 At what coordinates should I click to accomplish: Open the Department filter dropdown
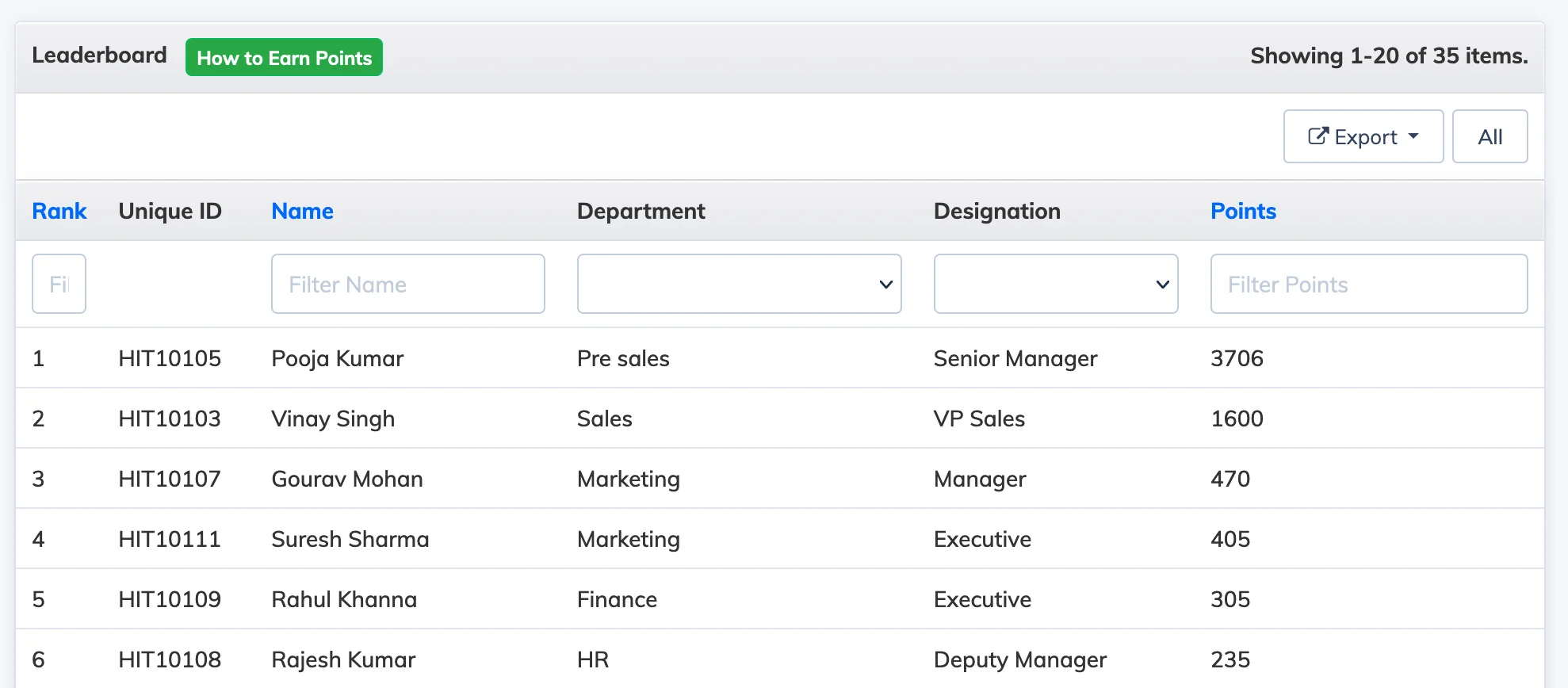coord(740,284)
